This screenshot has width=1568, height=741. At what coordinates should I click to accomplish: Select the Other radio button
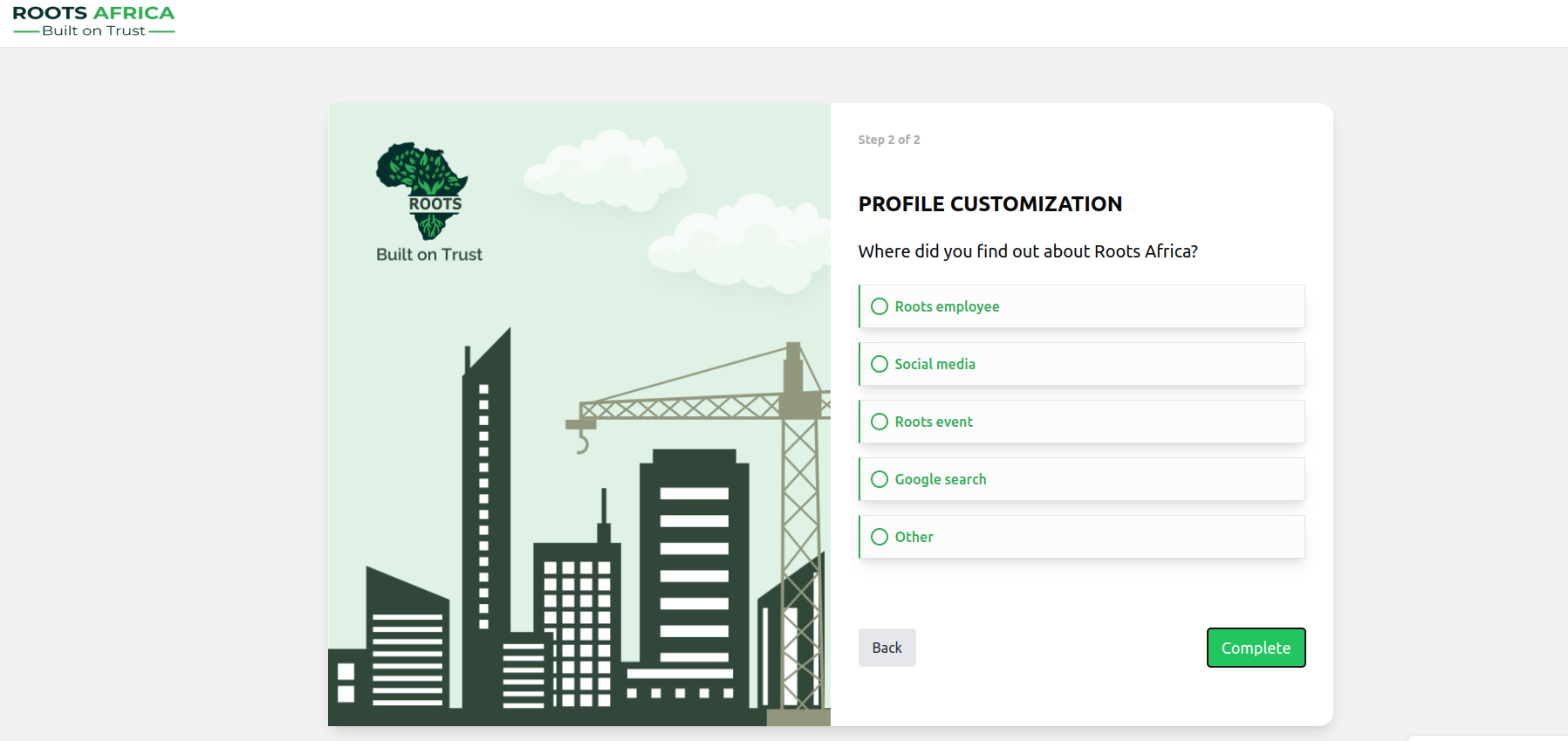click(x=880, y=537)
